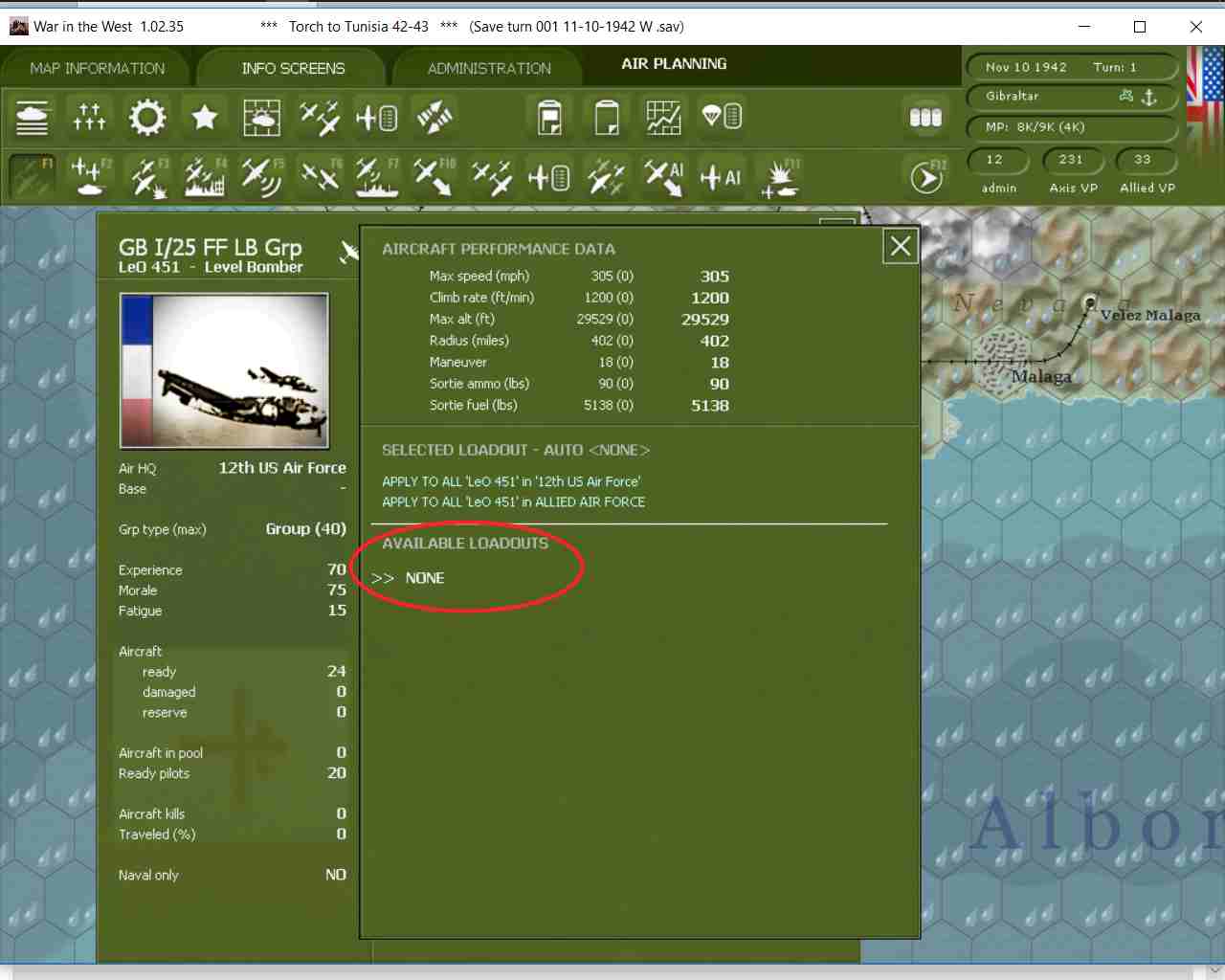Click the Velez Malaga label on map

coord(1149,315)
